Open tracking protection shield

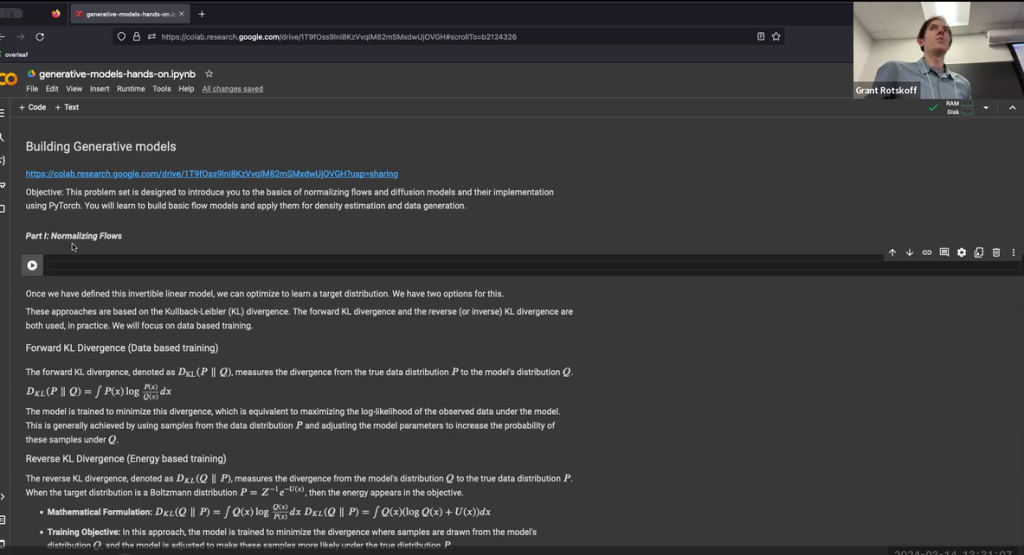[x=121, y=37]
